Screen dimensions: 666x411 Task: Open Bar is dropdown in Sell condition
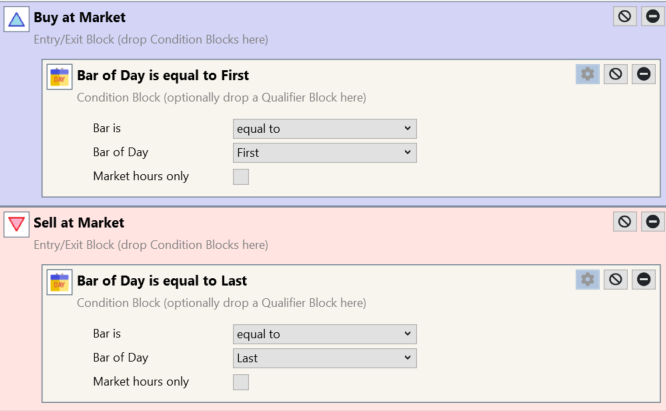click(x=324, y=334)
